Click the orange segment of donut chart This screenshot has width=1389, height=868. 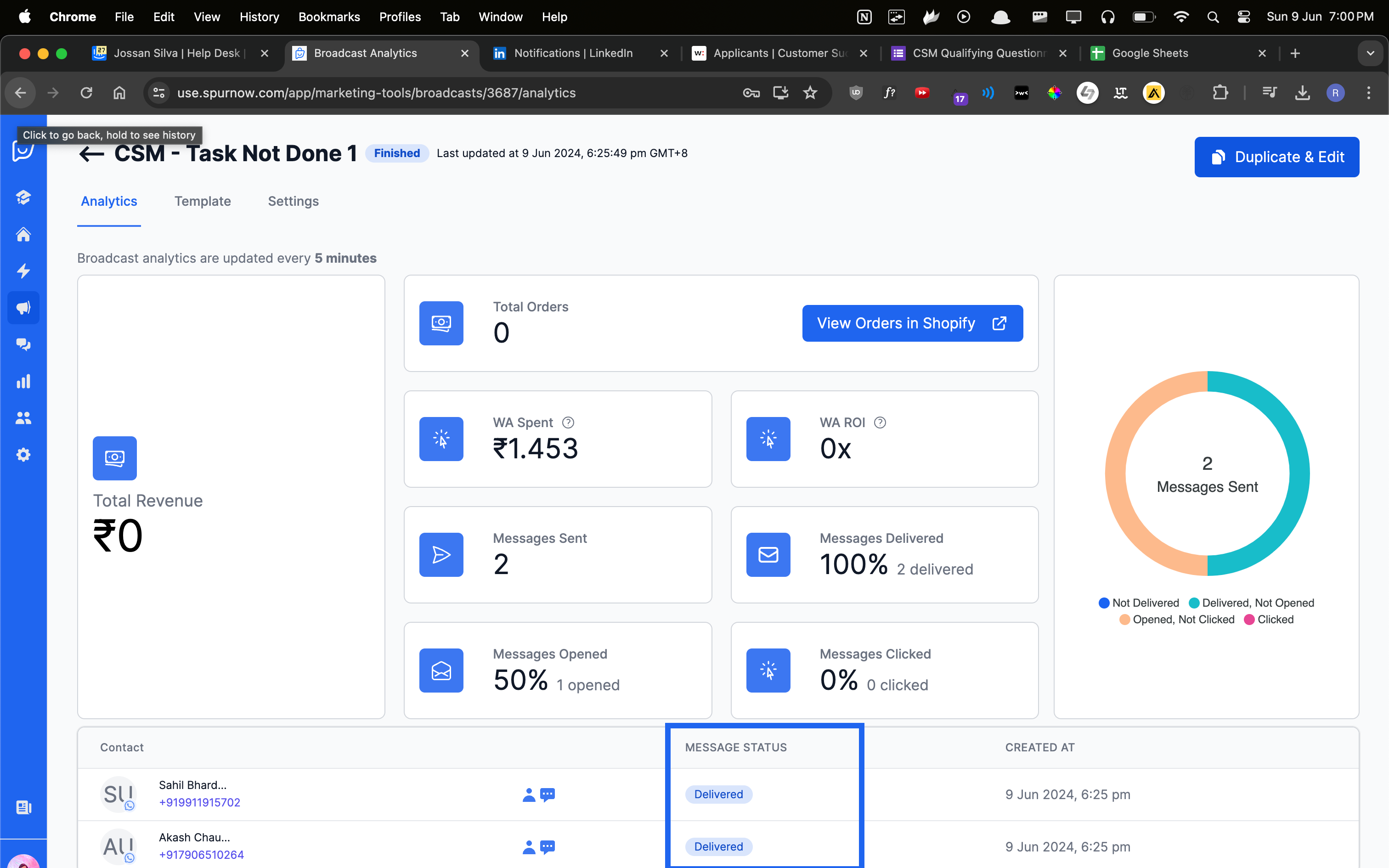(x=1115, y=473)
